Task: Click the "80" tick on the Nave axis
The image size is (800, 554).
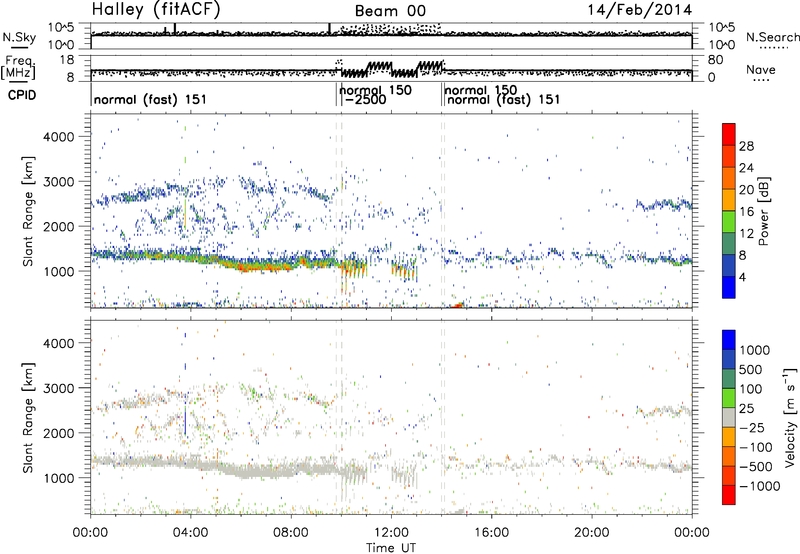Action: (715, 60)
